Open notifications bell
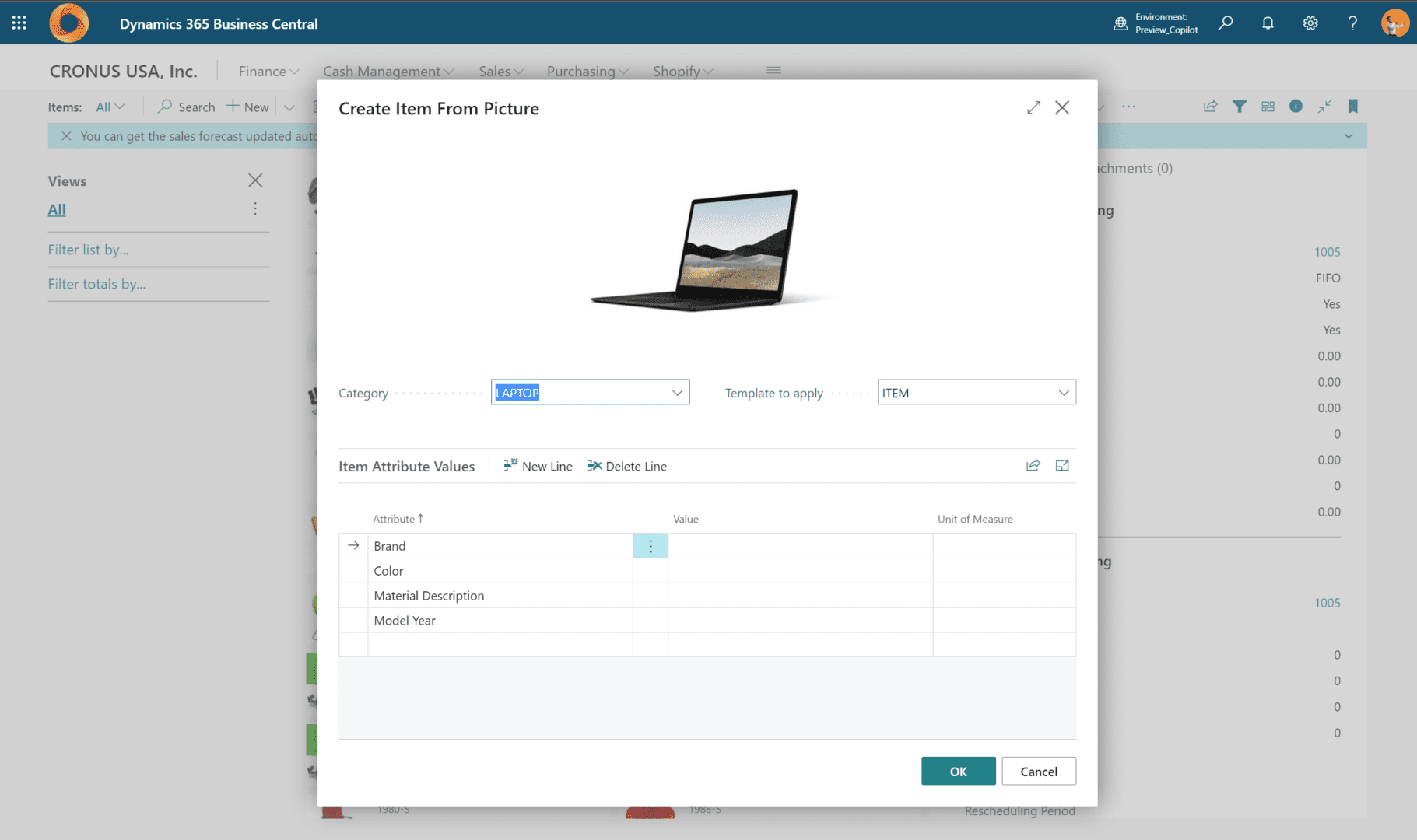Image resolution: width=1417 pixels, height=840 pixels. point(1268,23)
